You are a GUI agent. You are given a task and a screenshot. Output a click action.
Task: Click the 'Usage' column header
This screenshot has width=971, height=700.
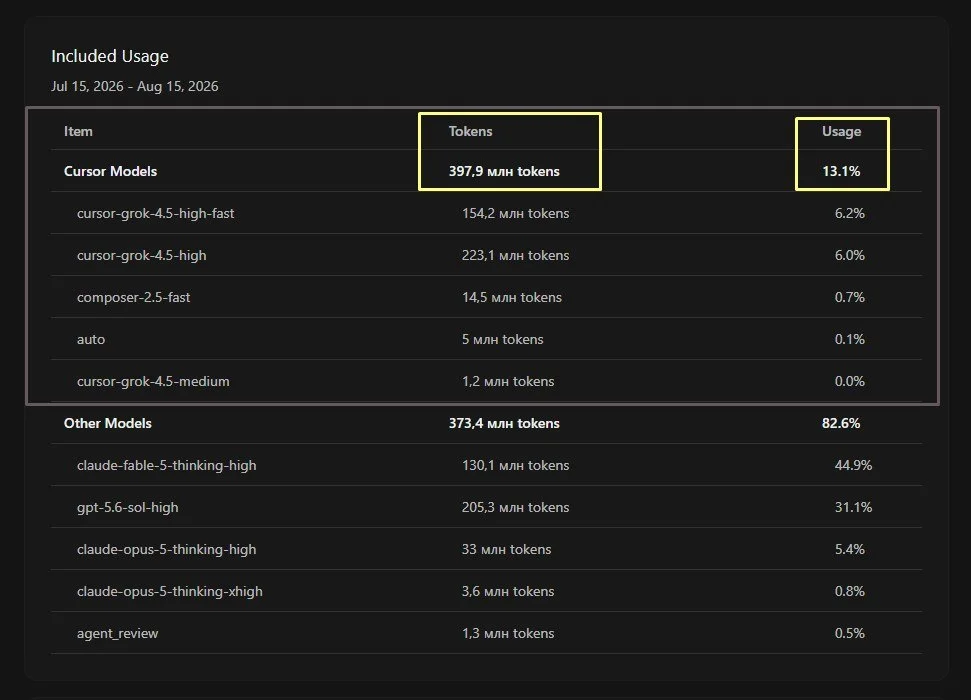click(842, 131)
